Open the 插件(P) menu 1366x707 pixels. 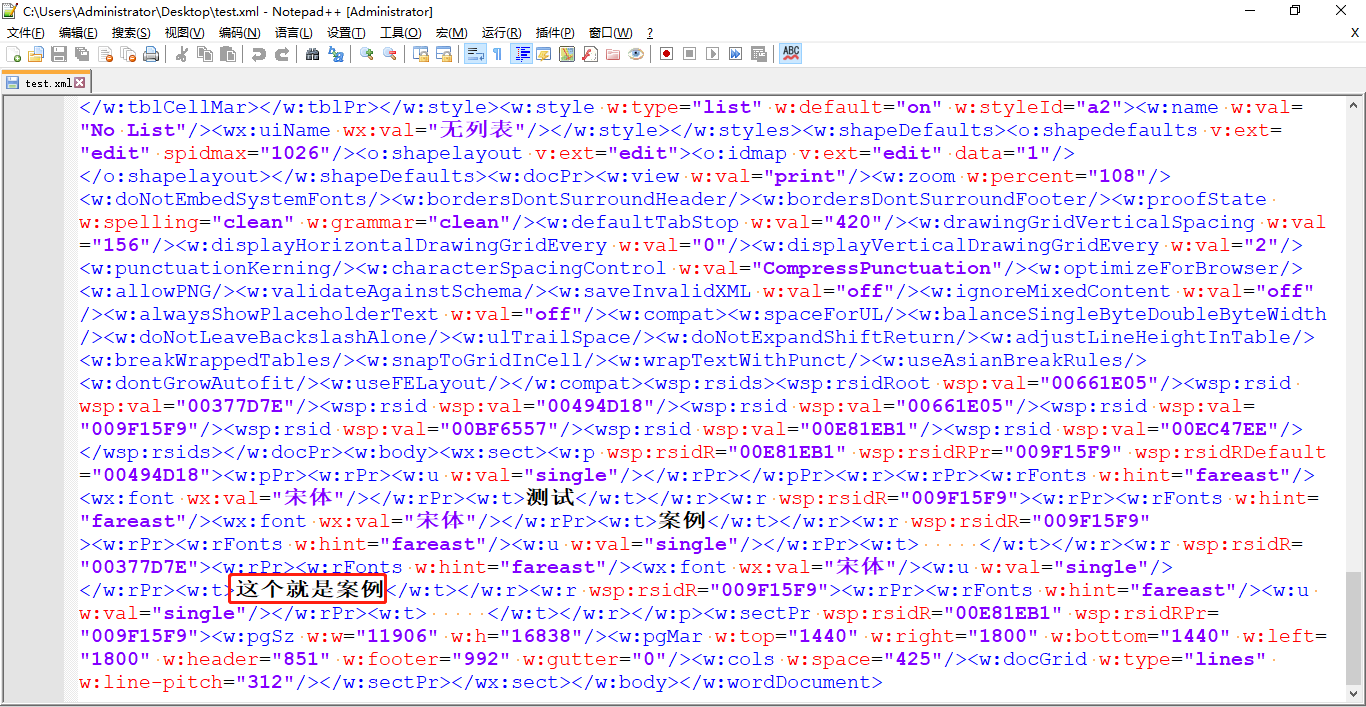[555, 33]
